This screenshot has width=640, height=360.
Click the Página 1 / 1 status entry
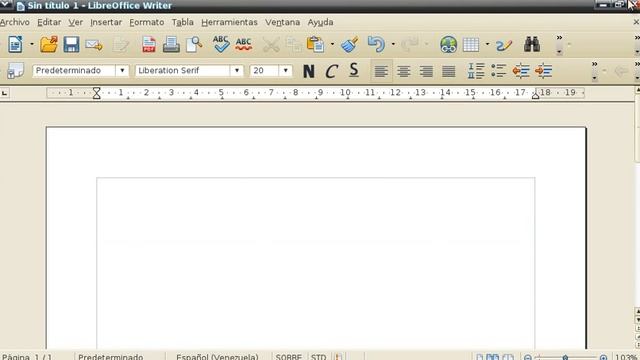coord(27,357)
